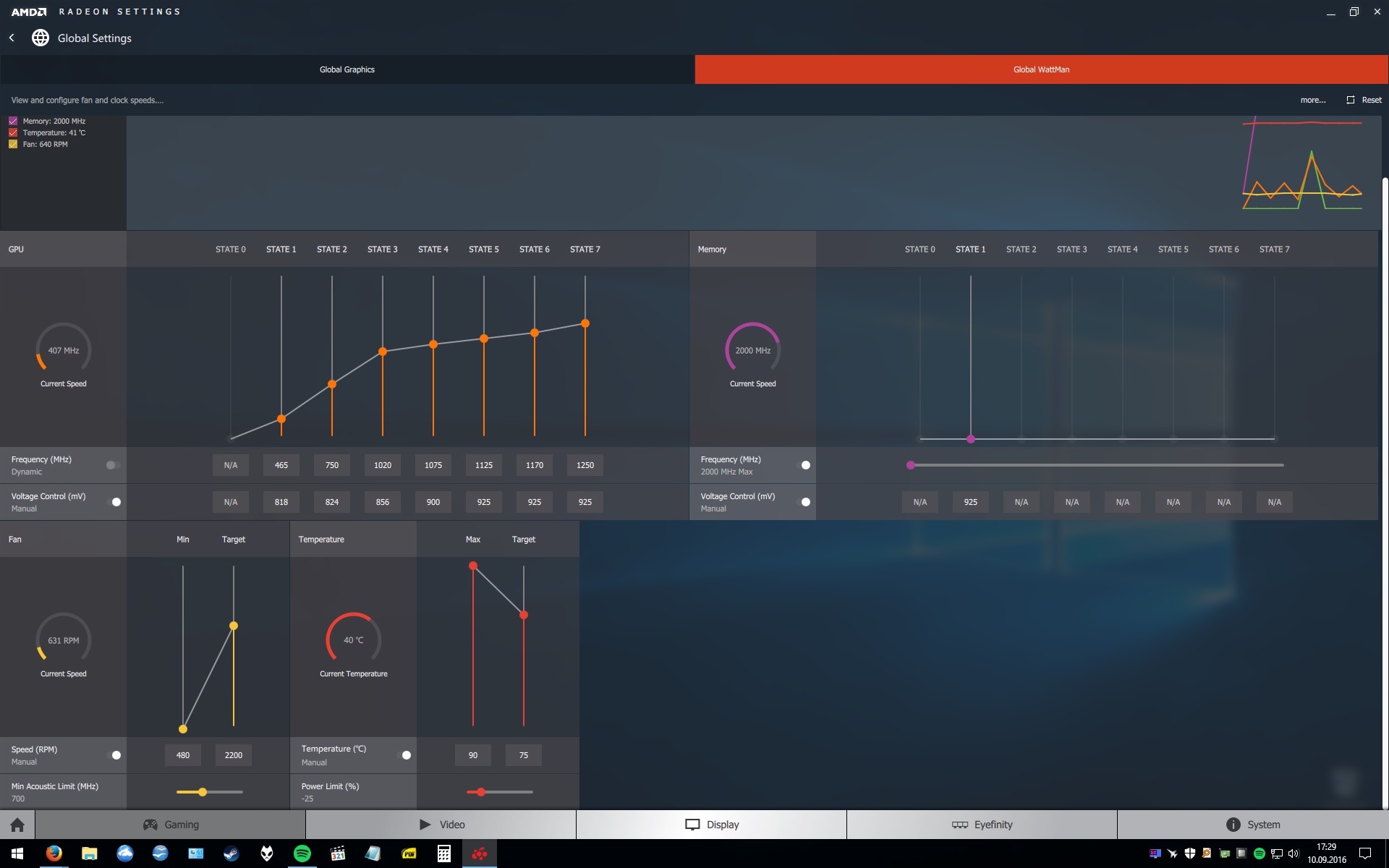Click the Gaming controller icon
Image resolution: width=1389 pixels, height=868 pixels.
(x=150, y=825)
